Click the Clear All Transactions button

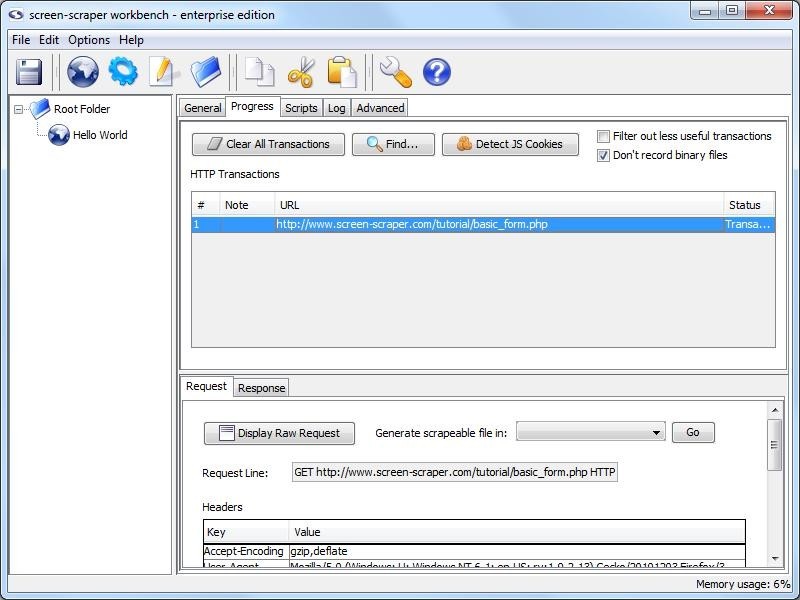(268, 144)
